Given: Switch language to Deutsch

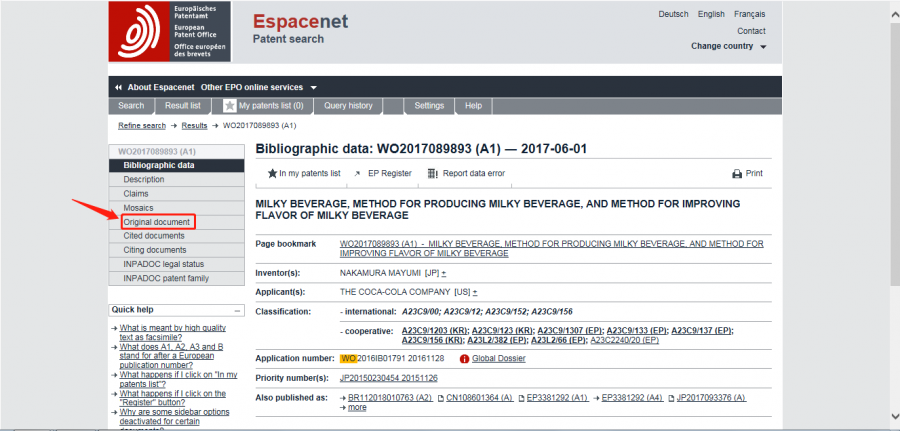Looking at the screenshot, I should tap(673, 14).
